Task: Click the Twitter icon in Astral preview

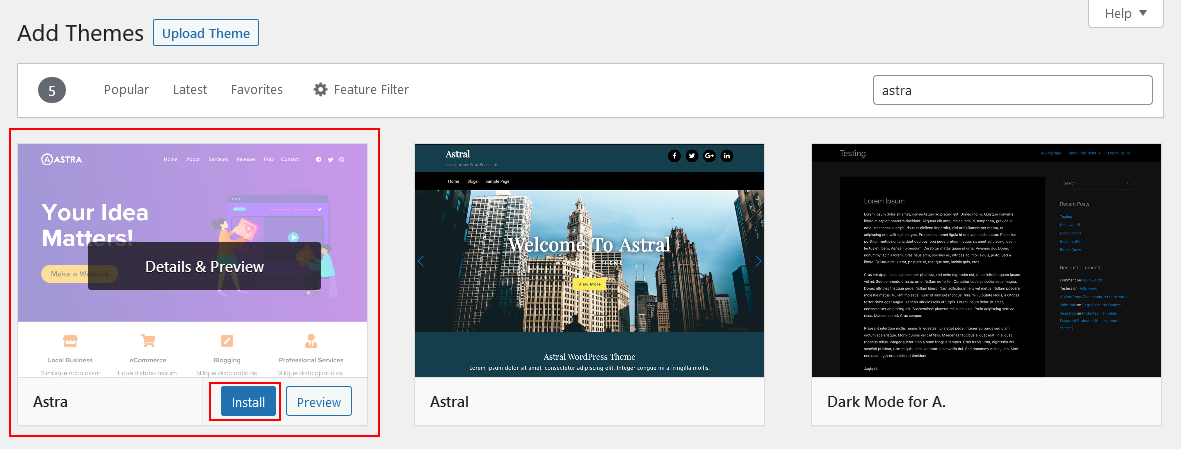Action: coord(691,156)
